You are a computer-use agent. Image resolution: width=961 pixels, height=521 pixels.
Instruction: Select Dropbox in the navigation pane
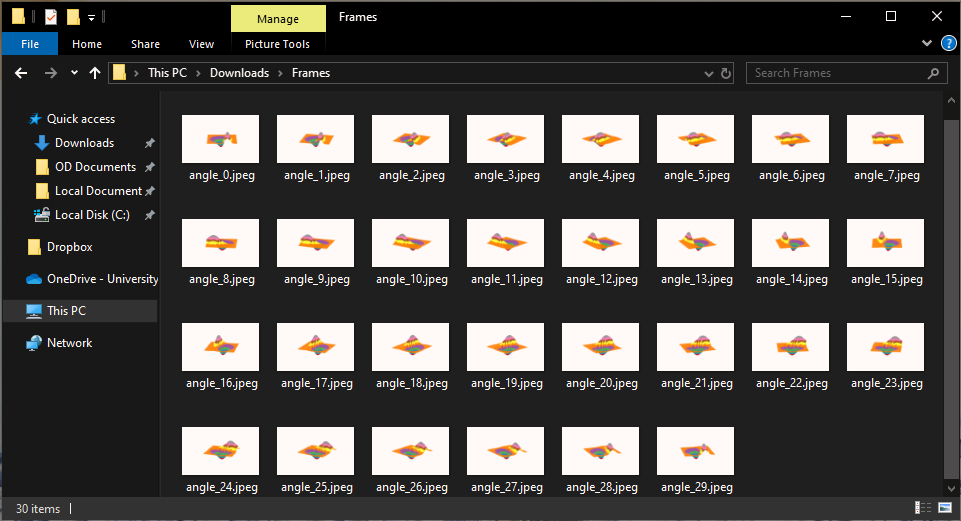click(x=69, y=247)
